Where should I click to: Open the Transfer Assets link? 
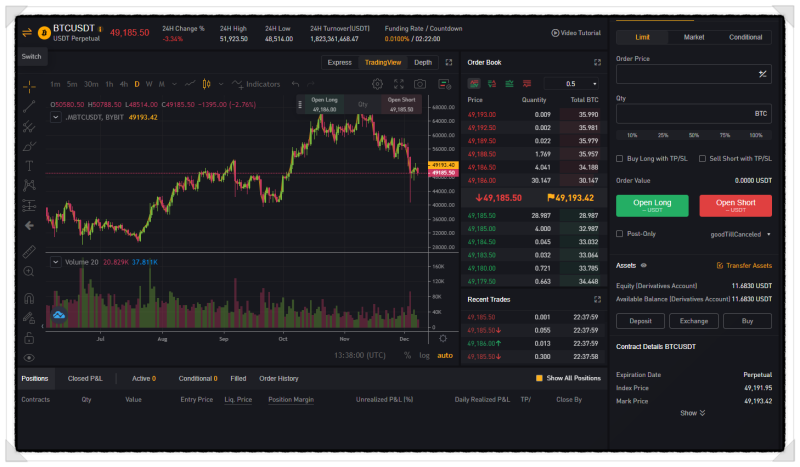pos(744,265)
